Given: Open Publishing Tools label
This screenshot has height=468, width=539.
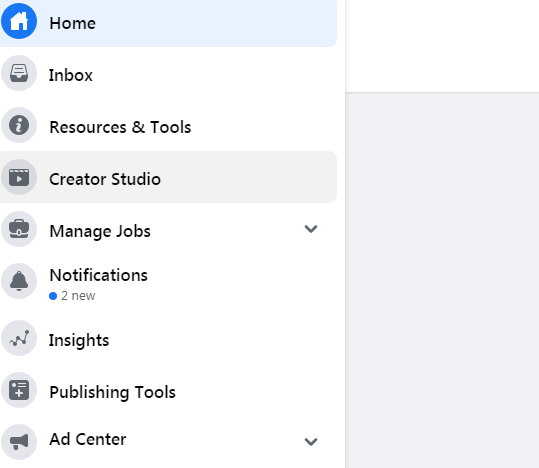Looking at the screenshot, I should pyautogui.click(x=112, y=392).
